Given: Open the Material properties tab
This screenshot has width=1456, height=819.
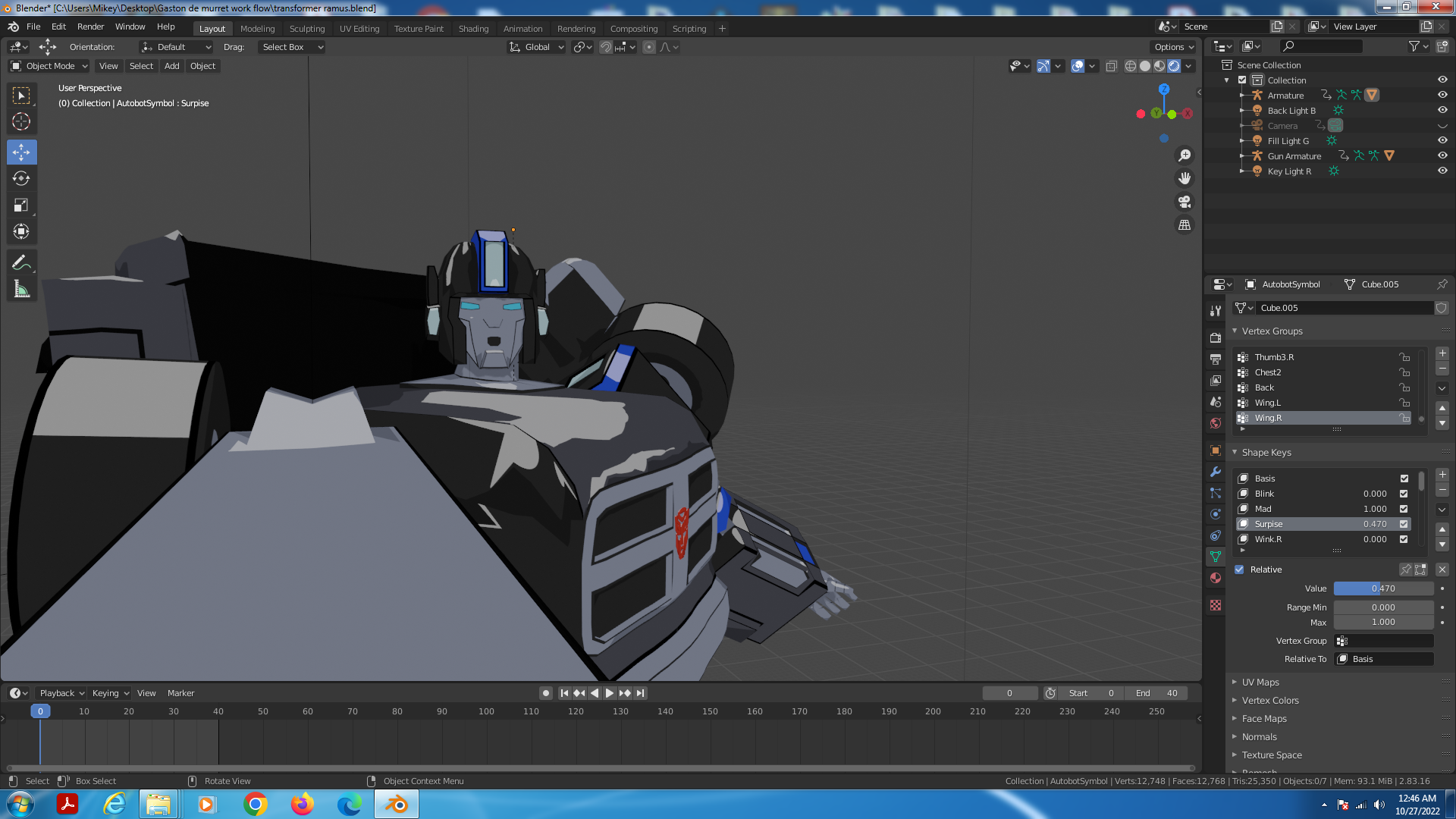Looking at the screenshot, I should coord(1216,578).
